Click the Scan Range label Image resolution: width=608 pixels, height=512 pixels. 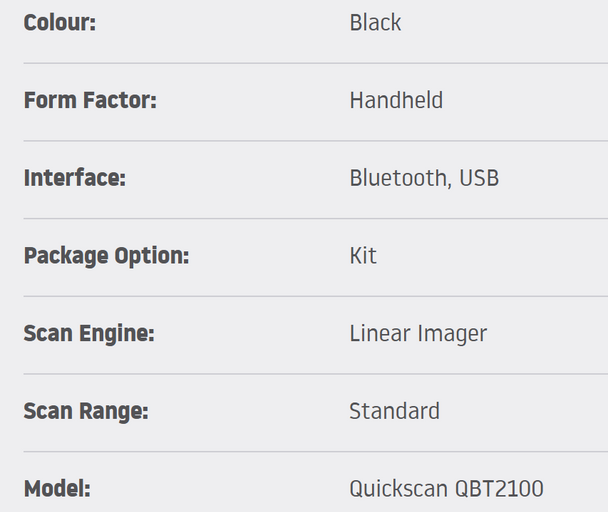86,412
